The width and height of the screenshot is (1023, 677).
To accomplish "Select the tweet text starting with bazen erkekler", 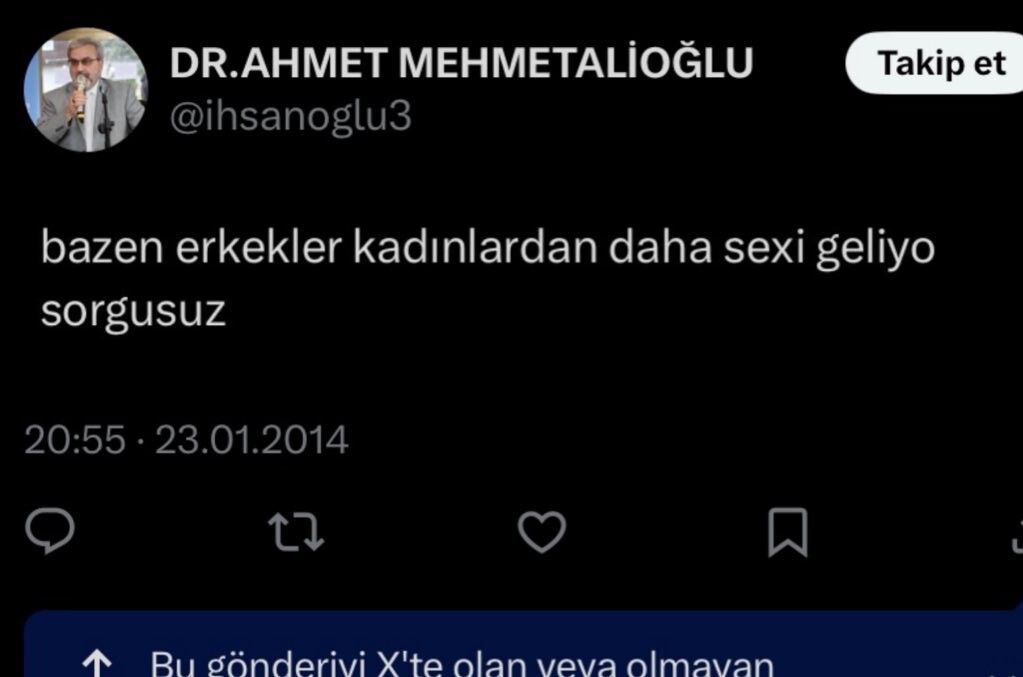I will [x=487, y=278].
